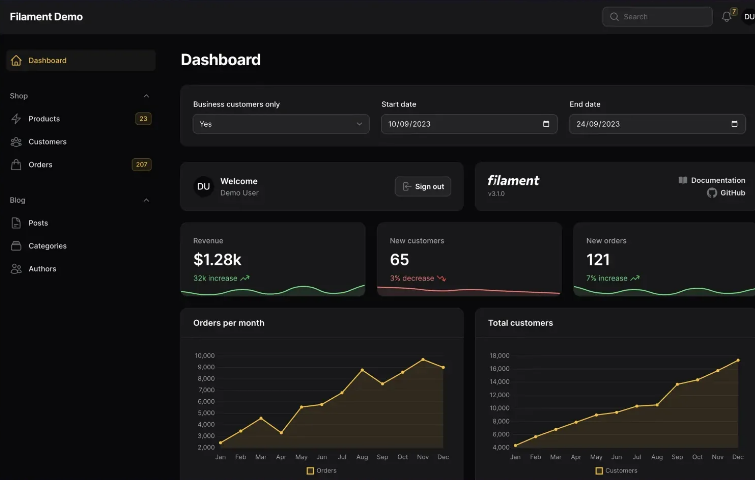Open the Dashboard menu item
This screenshot has width=755, height=480.
[x=81, y=61]
